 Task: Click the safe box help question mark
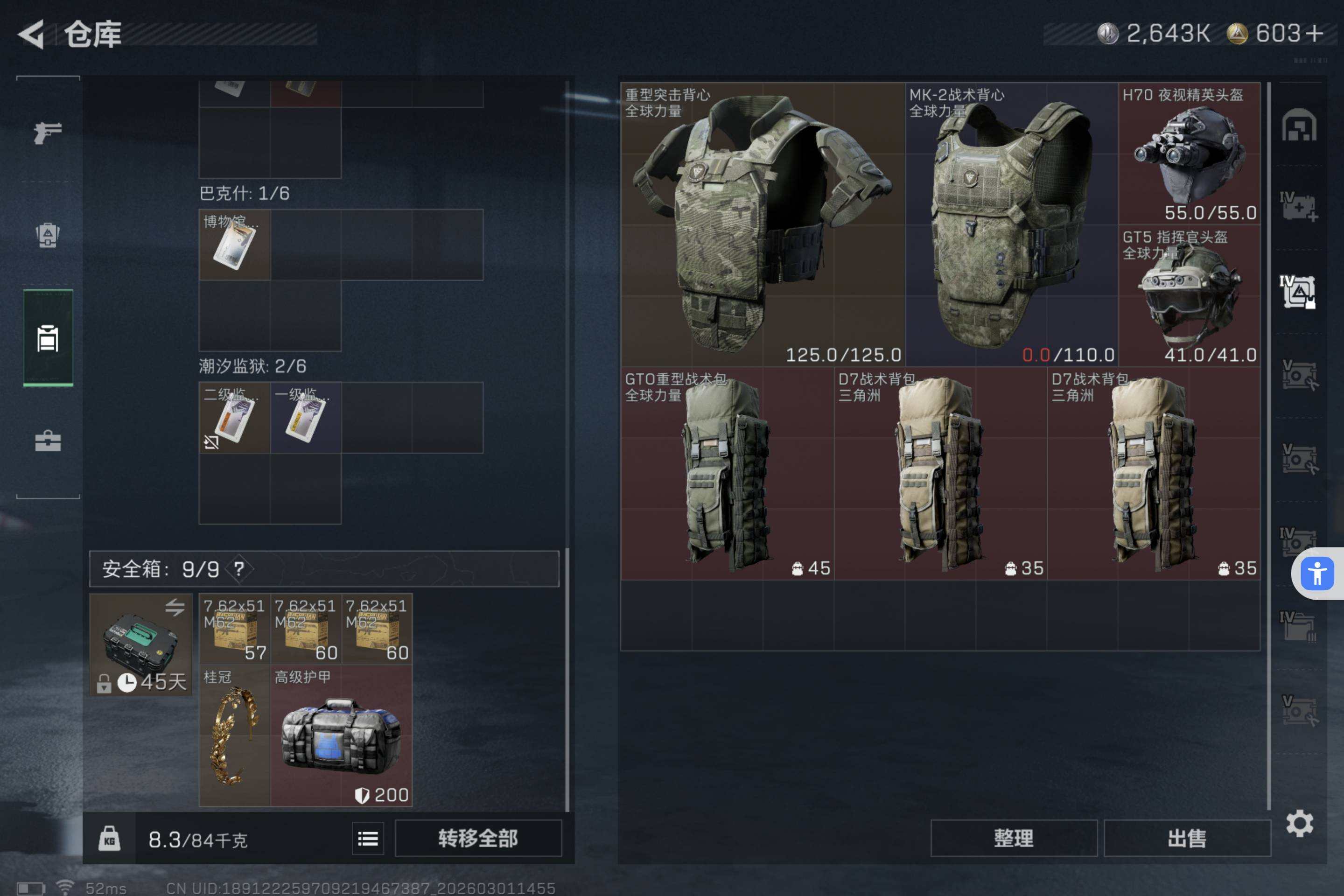[239, 568]
